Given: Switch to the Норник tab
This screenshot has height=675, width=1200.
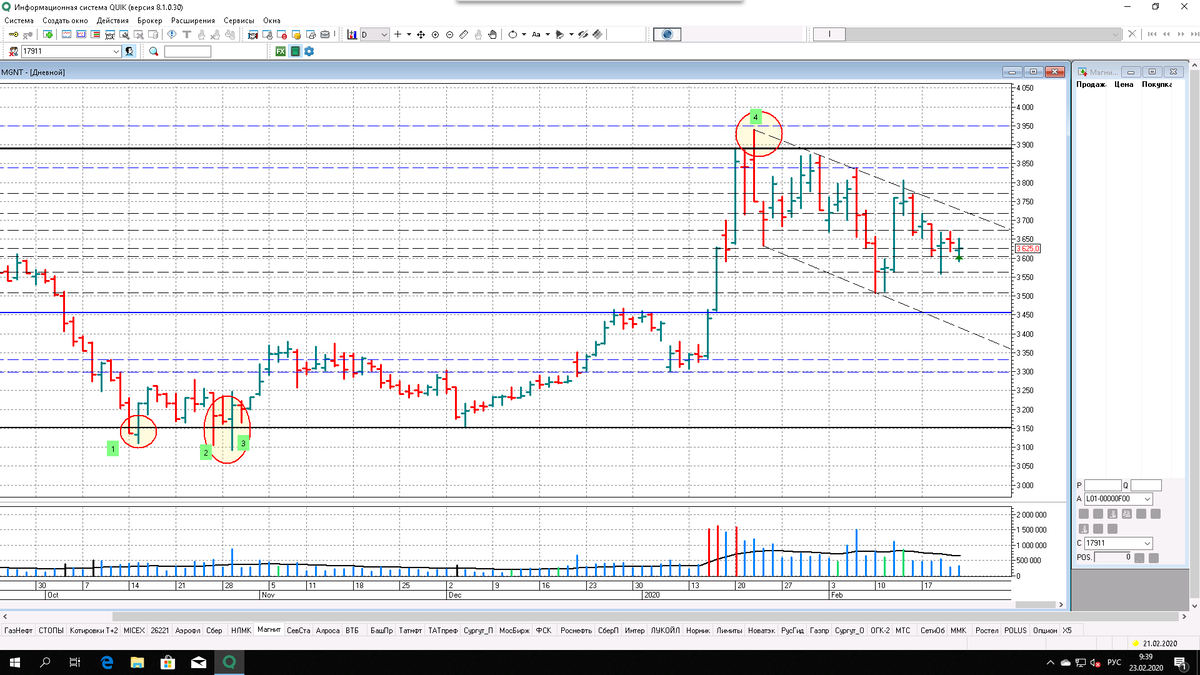Looking at the screenshot, I should [x=697, y=631].
